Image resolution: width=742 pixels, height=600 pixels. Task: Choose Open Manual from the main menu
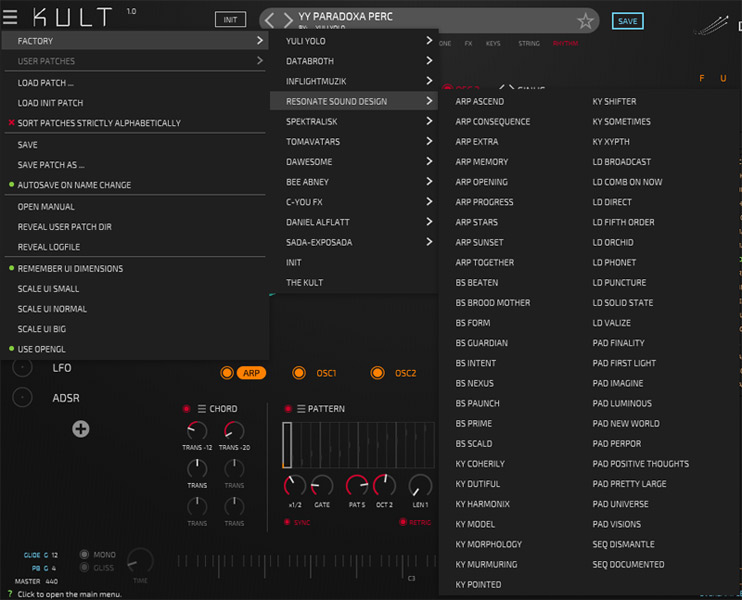pos(46,206)
